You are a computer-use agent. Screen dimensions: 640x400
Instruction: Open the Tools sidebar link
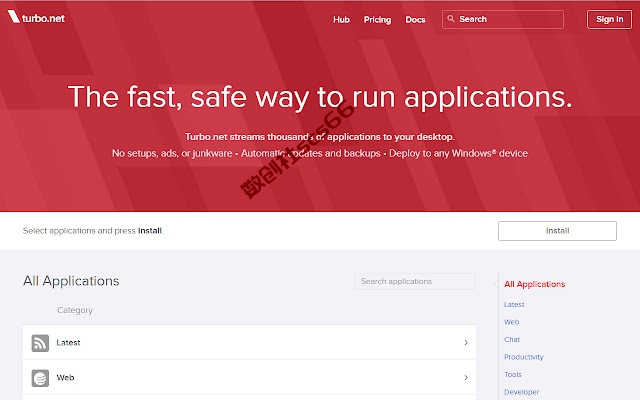click(513, 374)
